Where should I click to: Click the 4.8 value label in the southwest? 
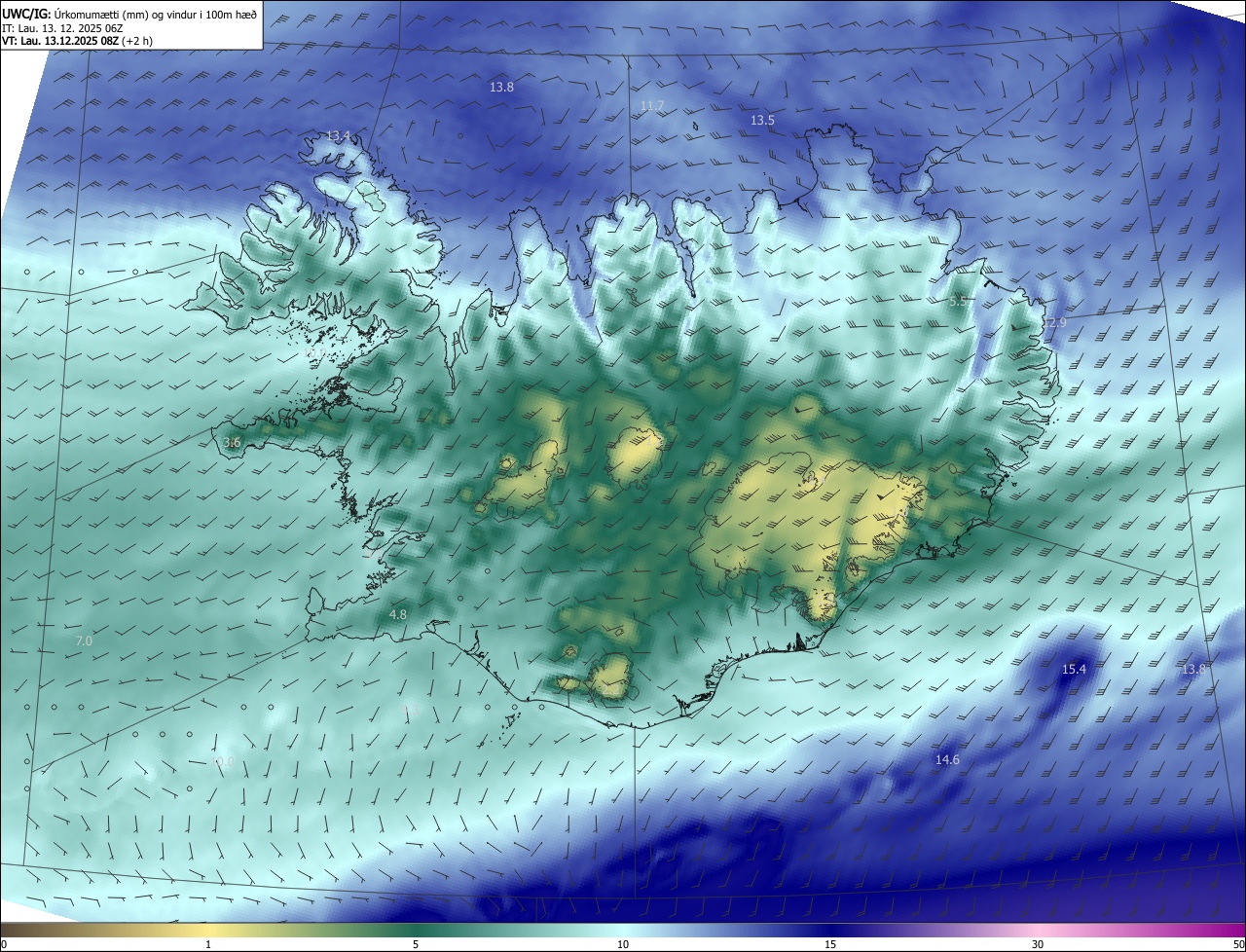(x=397, y=614)
